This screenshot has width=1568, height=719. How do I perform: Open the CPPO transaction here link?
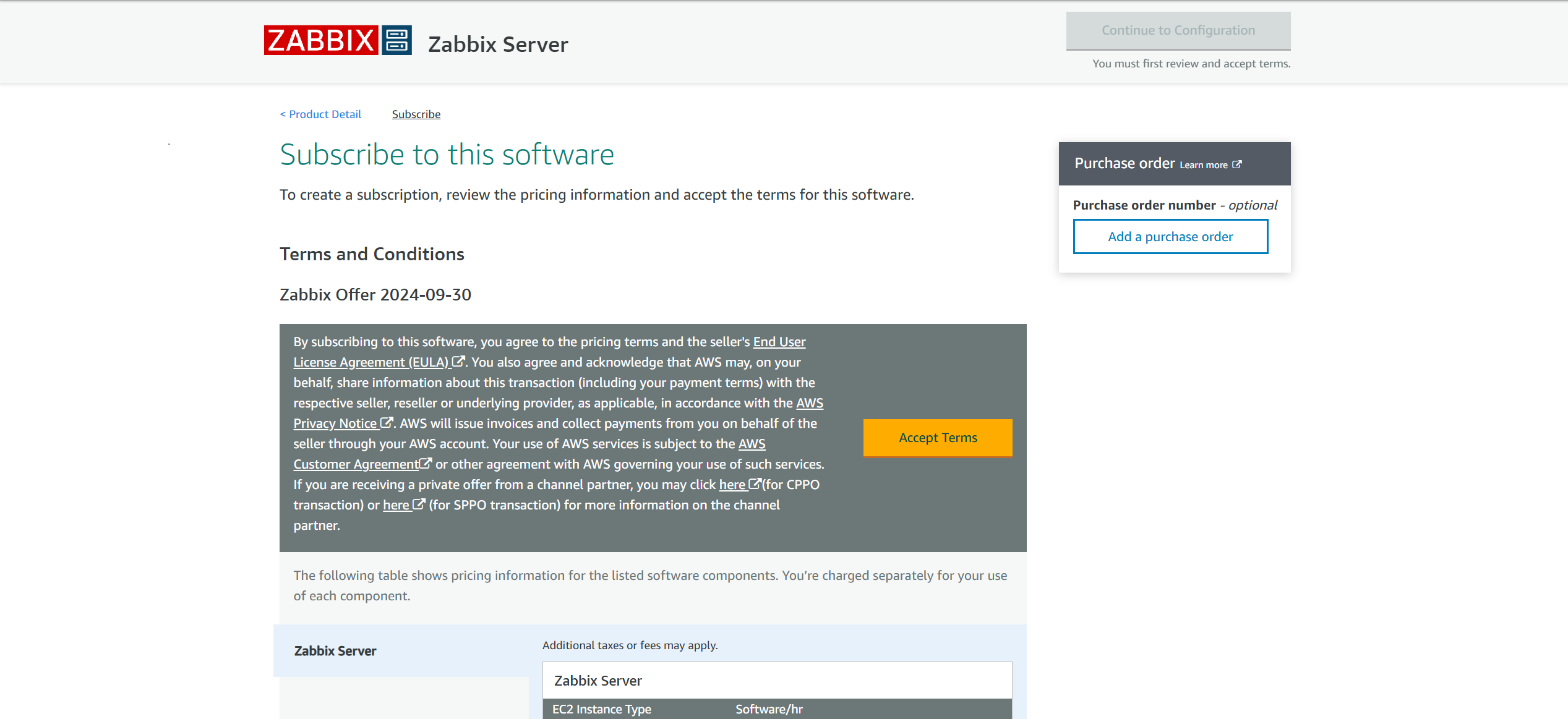point(732,485)
